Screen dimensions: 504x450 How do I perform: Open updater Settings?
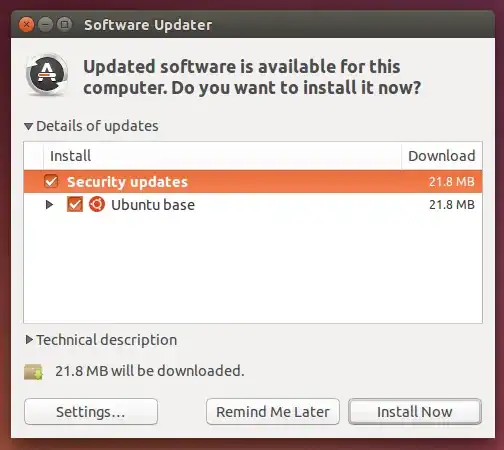coord(91,412)
